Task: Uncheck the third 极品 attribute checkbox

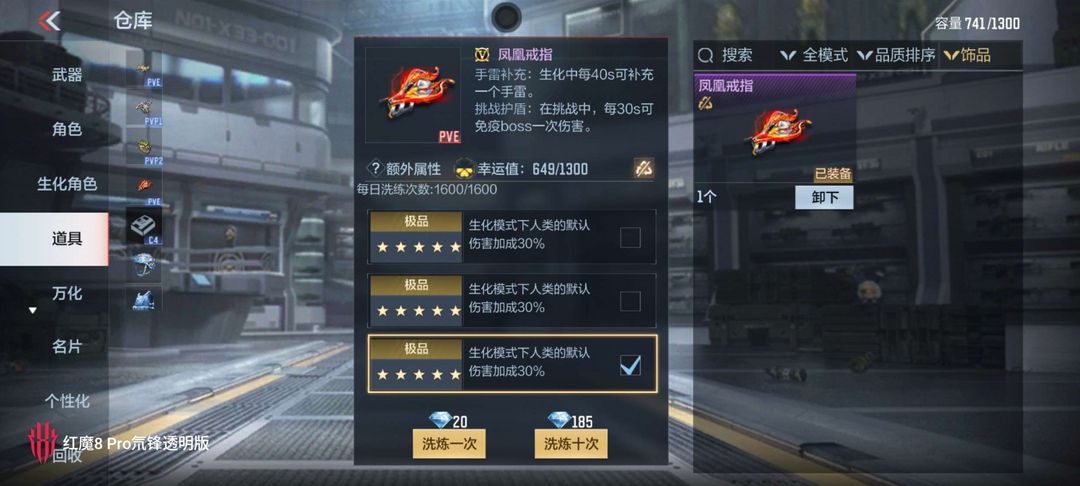Action: [x=630, y=365]
